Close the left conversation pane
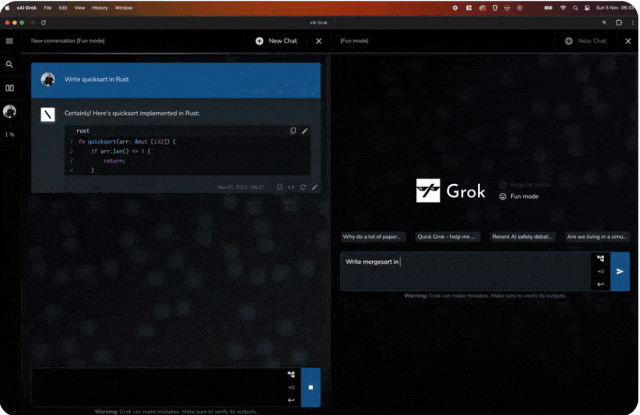640x415 pixels. [319, 41]
